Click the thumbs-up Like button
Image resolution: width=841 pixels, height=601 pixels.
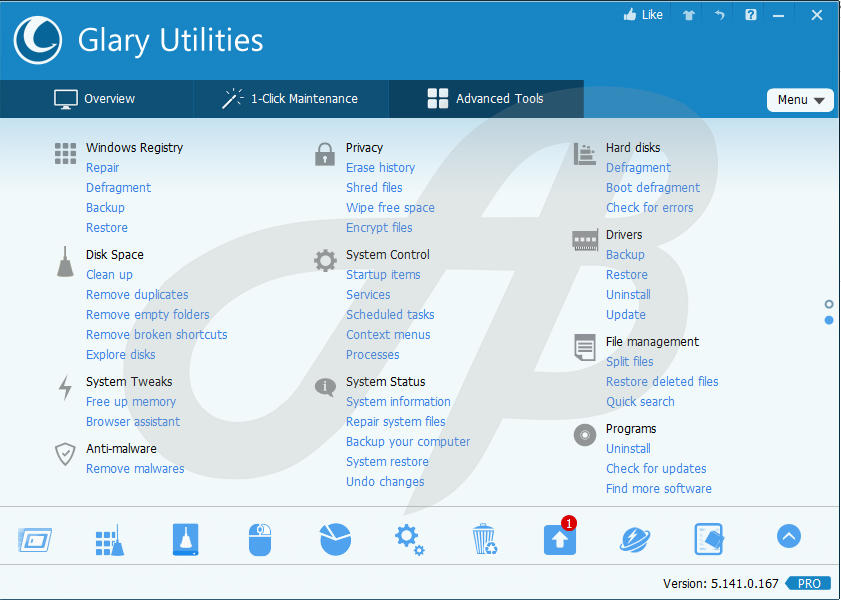(x=643, y=15)
